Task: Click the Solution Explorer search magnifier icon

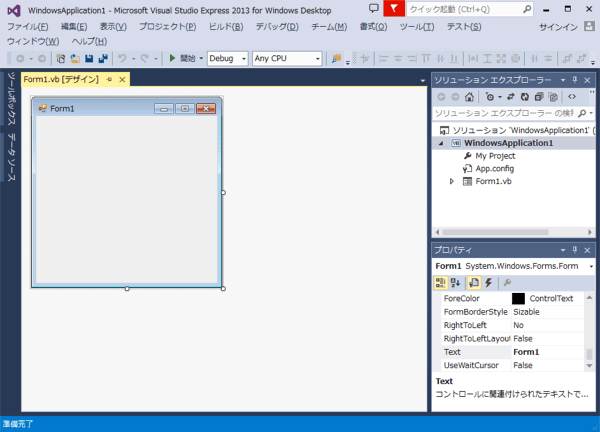Action: point(582,113)
